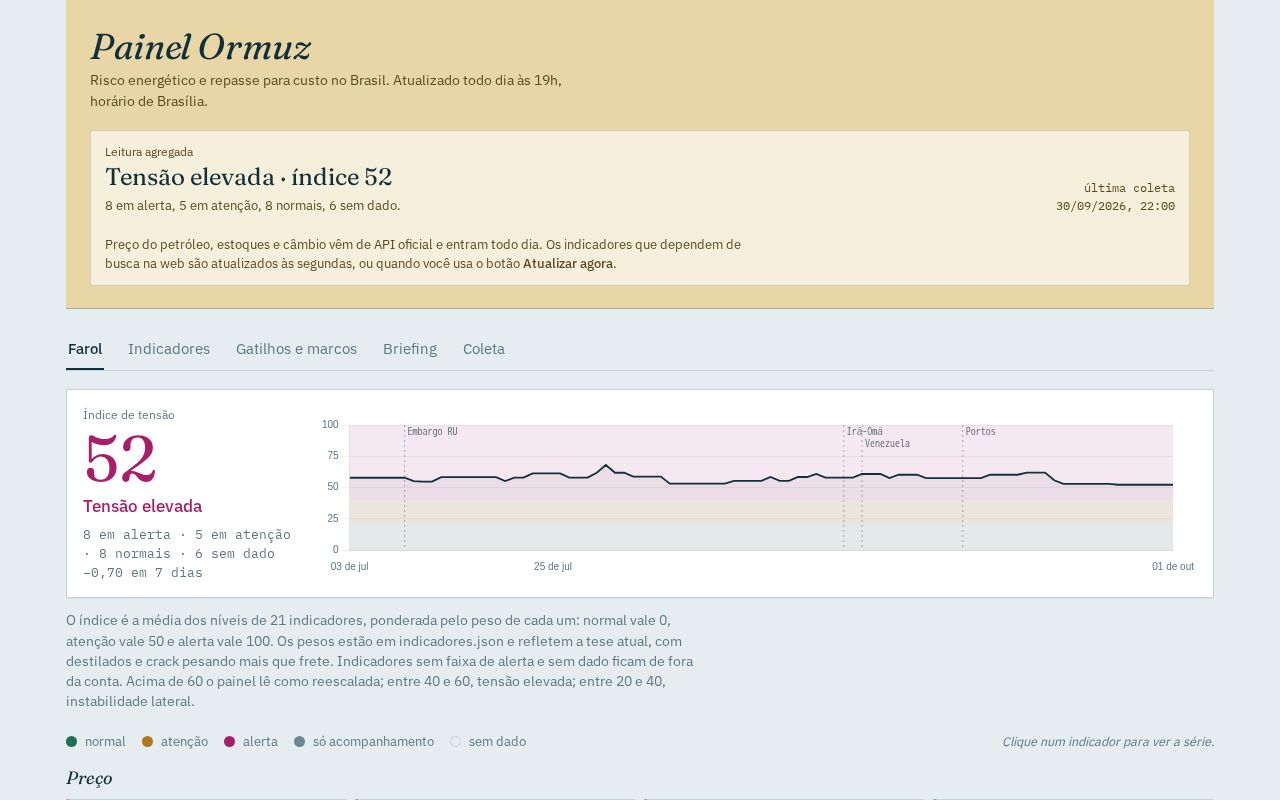Click the Embargo RU chart marker

432,432
